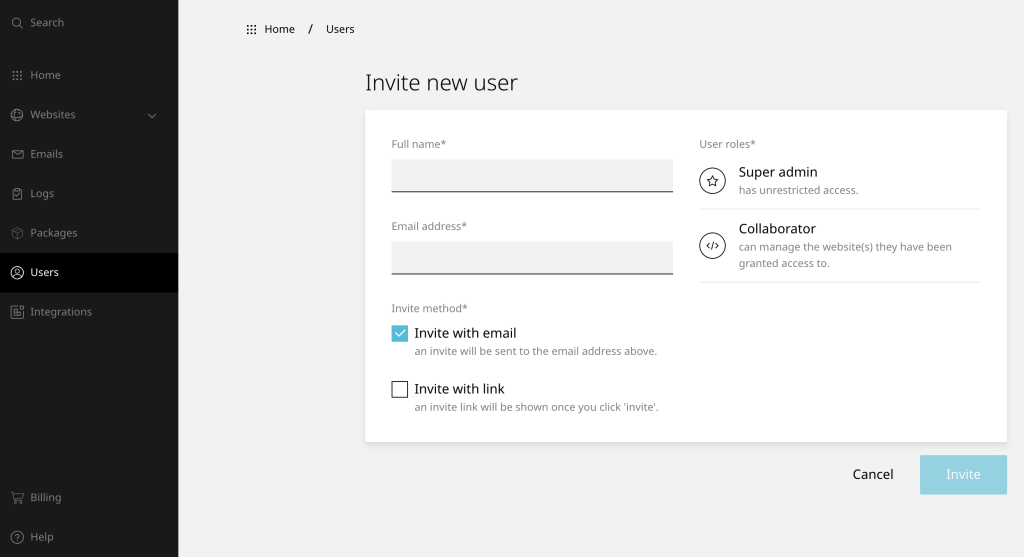Click the Super admin star icon

click(x=712, y=181)
